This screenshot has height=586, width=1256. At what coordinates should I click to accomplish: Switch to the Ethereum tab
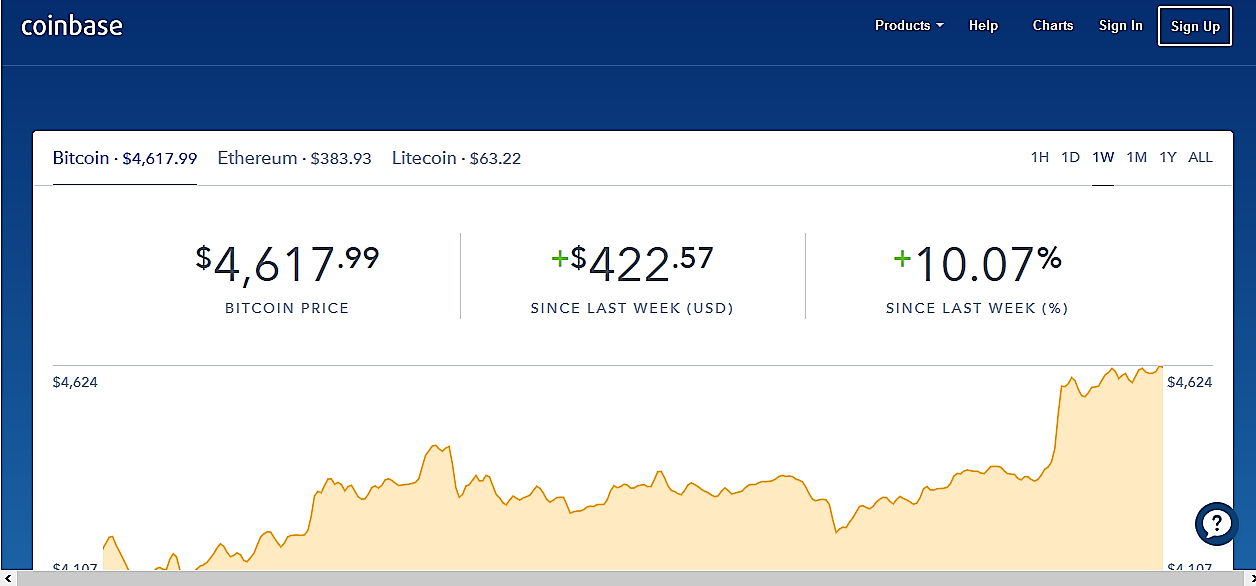point(294,158)
